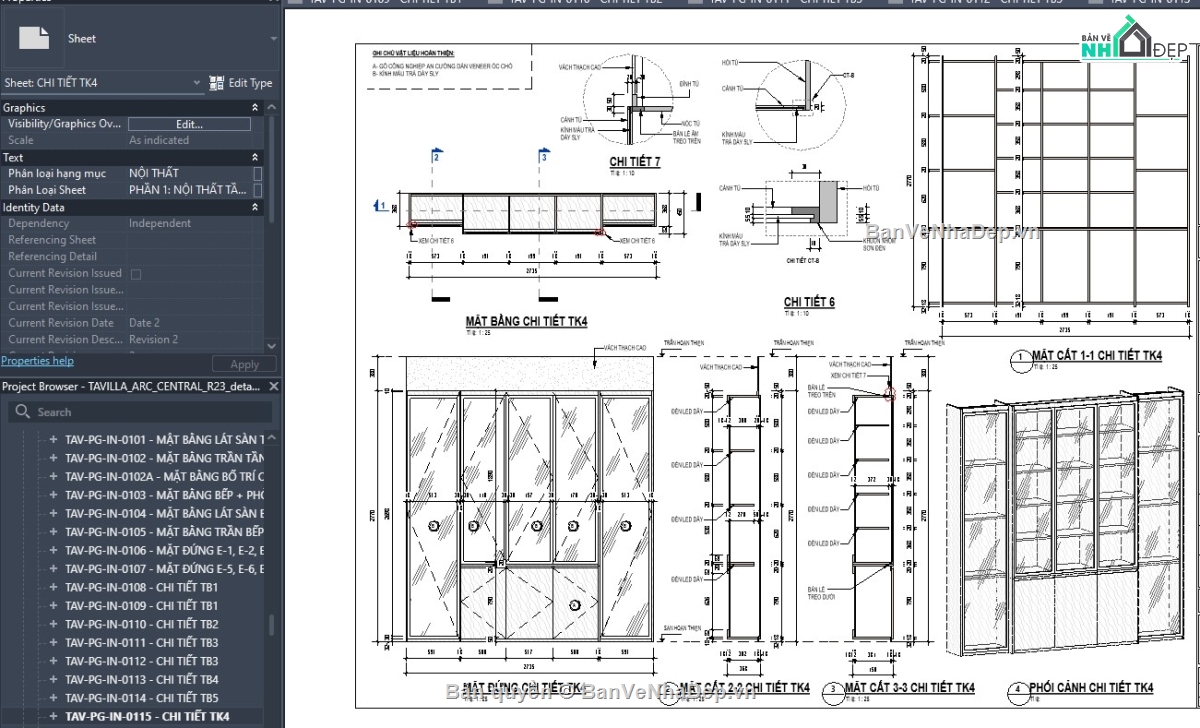Select the CHI TIẾT 6 view title
The width and height of the screenshot is (1200, 728).
[809, 302]
